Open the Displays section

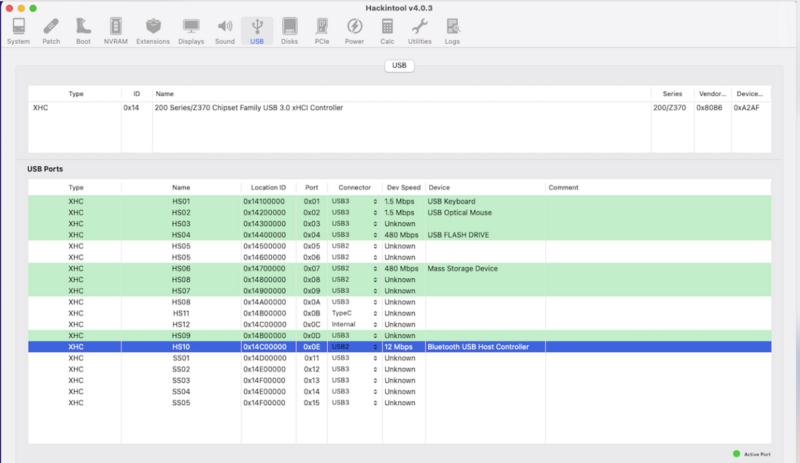(190, 30)
